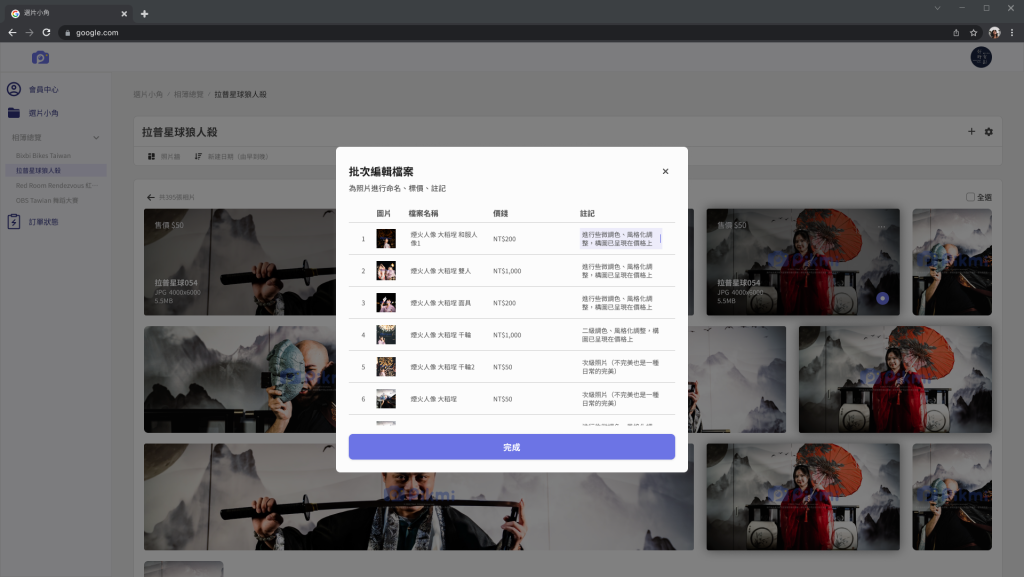Image resolution: width=1024 pixels, height=577 pixels.
Task: Open the round user avatar in the app header
Action: click(981, 58)
